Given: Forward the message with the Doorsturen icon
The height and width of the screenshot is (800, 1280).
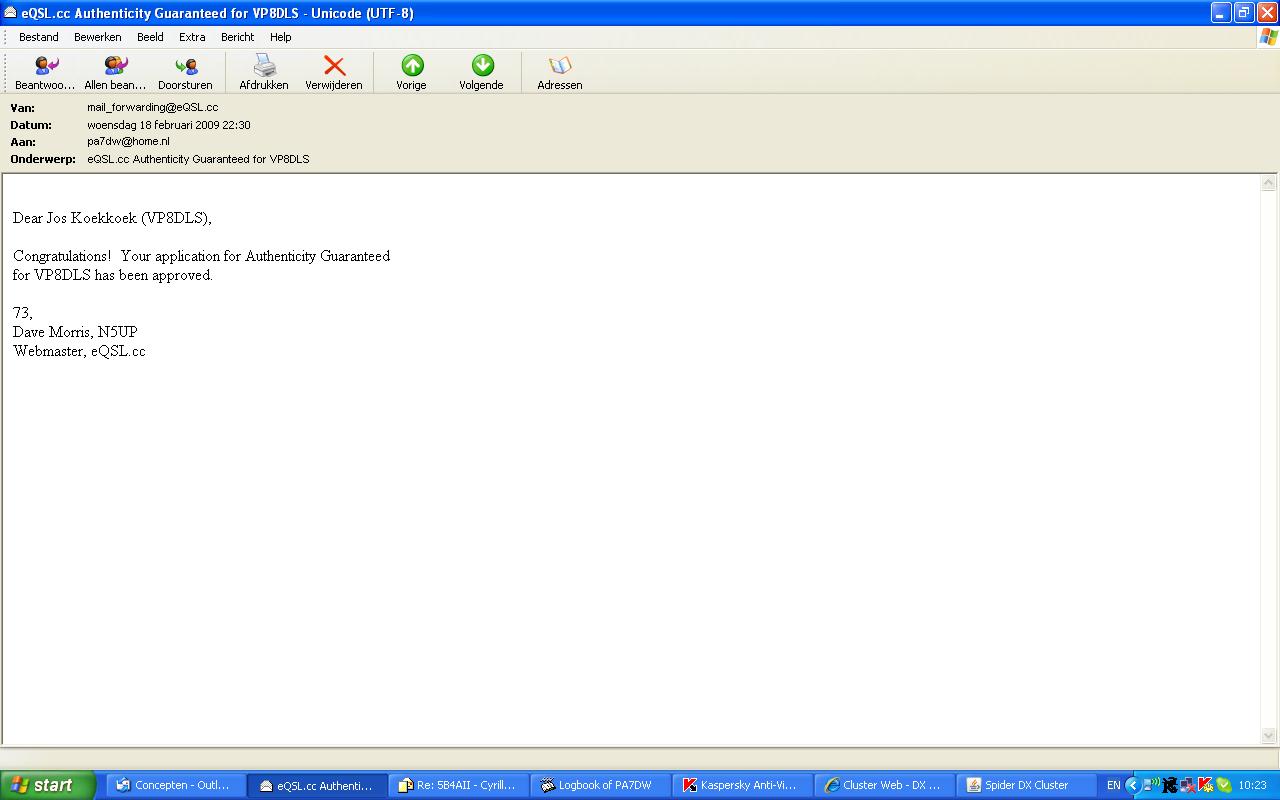Looking at the screenshot, I should point(185,66).
